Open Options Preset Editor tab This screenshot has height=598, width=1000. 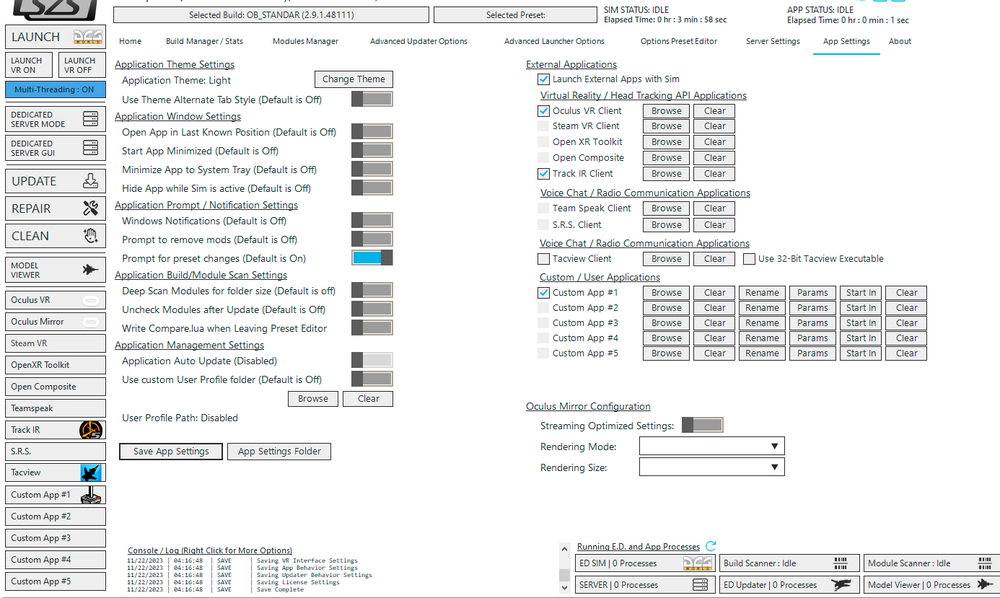(x=679, y=41)
